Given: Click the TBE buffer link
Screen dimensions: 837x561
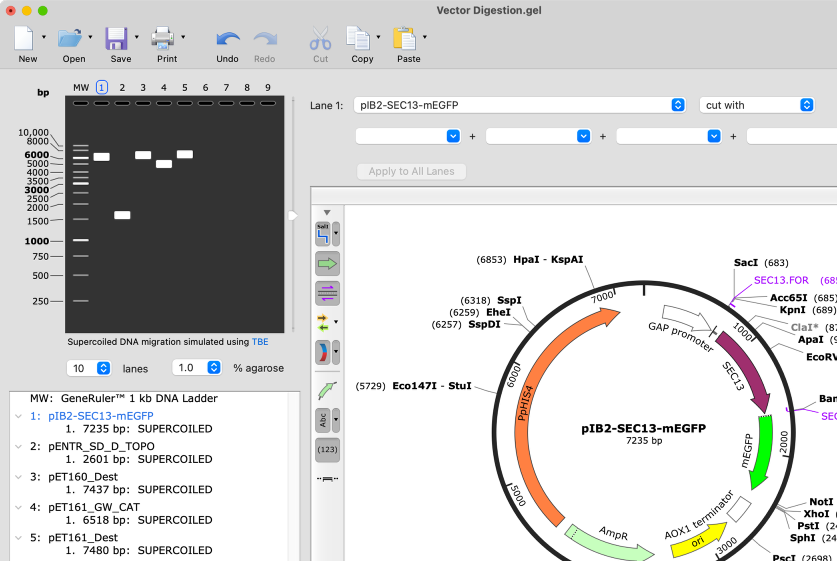Looking at the screenshot, I should click(260, 342).
